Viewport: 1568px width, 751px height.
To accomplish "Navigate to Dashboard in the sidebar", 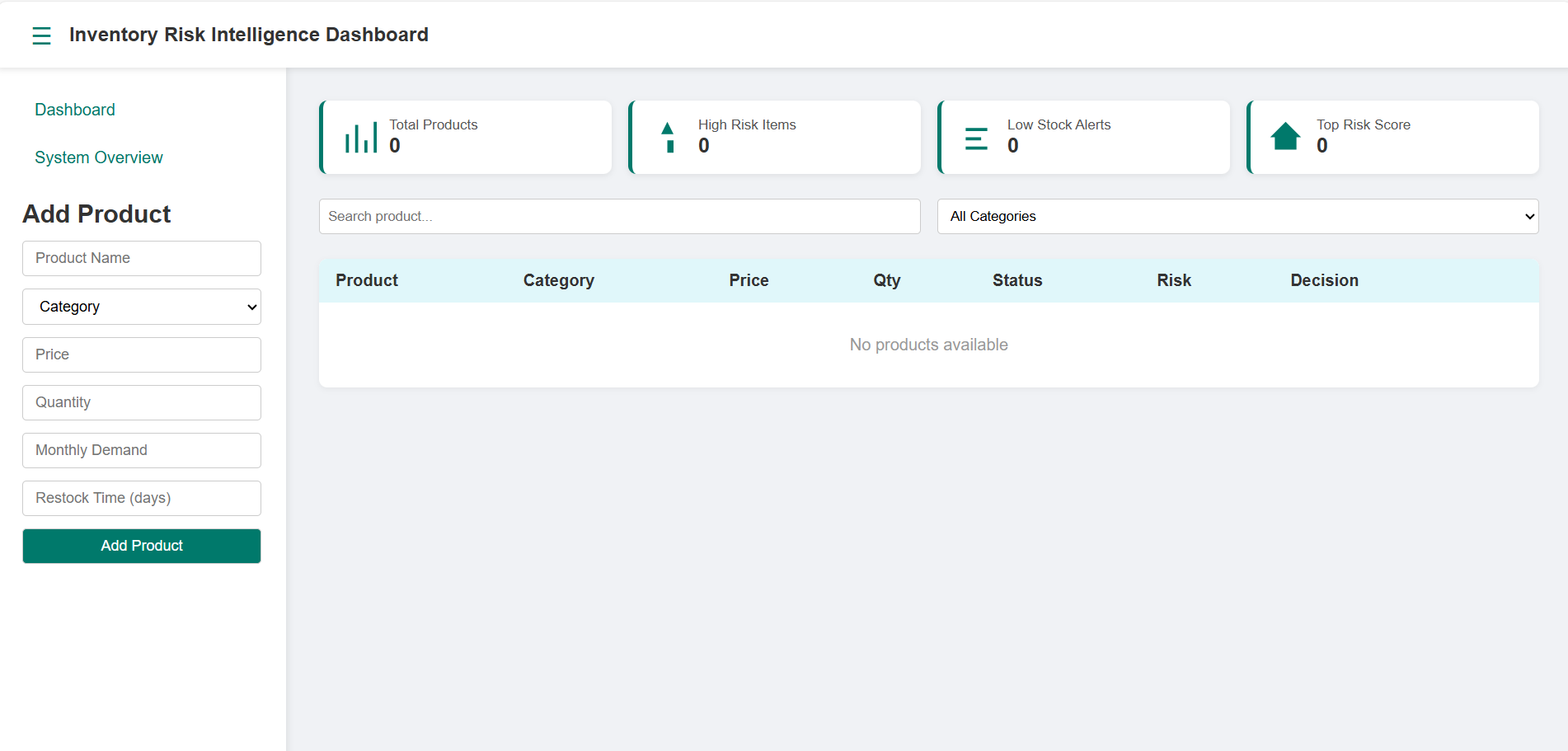I will click(74, 109).
